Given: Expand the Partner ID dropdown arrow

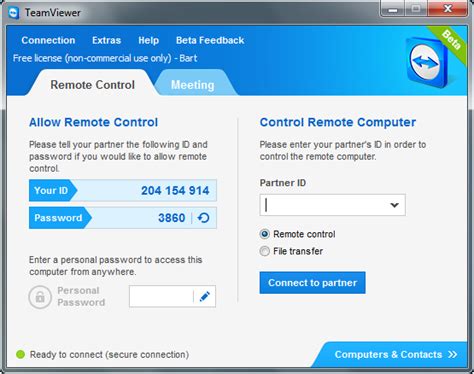Looking at the screenshot, I should pyautogui.click(x=394, y=205).
